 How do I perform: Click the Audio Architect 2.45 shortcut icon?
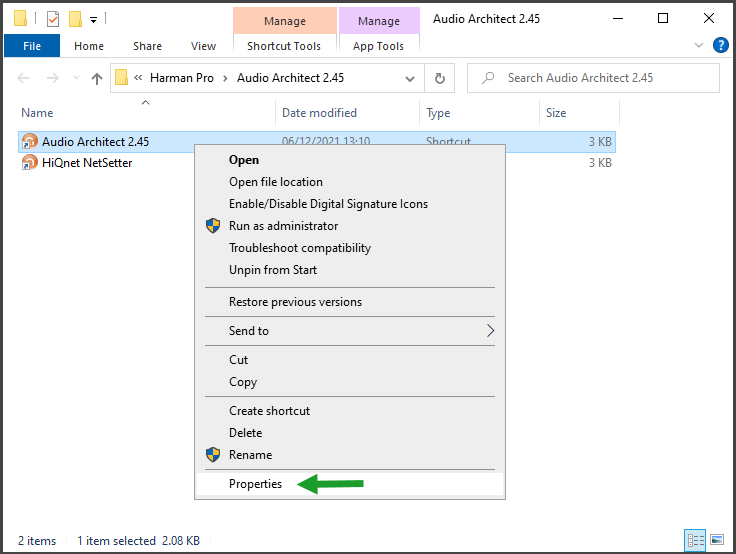pyautogui.click(x=29, y=141)
